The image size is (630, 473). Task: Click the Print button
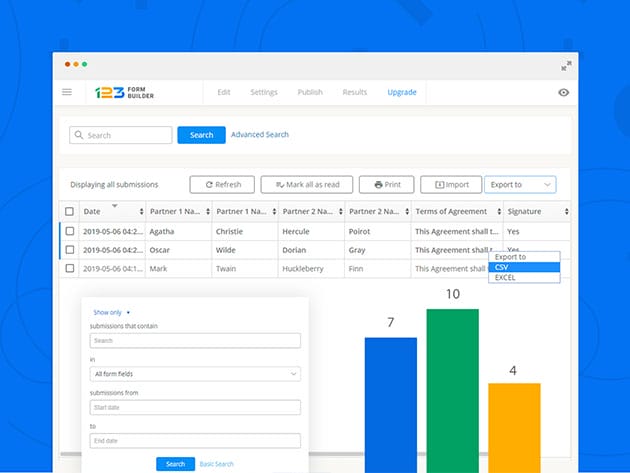[386, 185]
